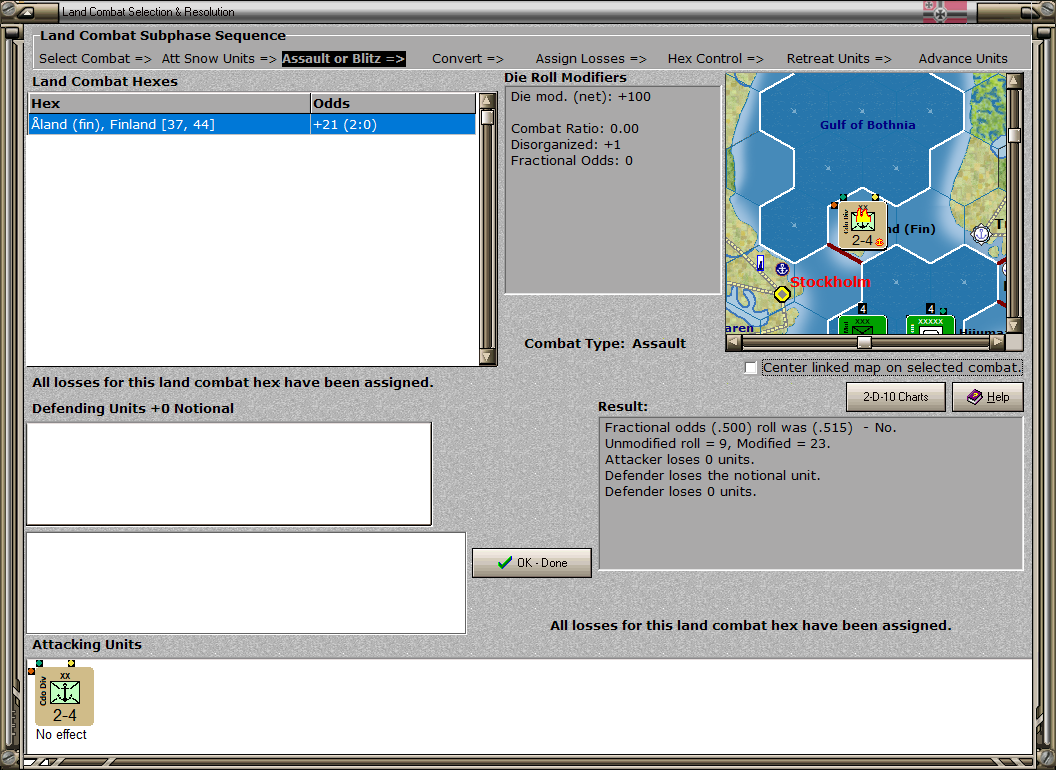1056x770 pixels.
Task: Click the Stockholm label on the map
Action: pos(830,282)
